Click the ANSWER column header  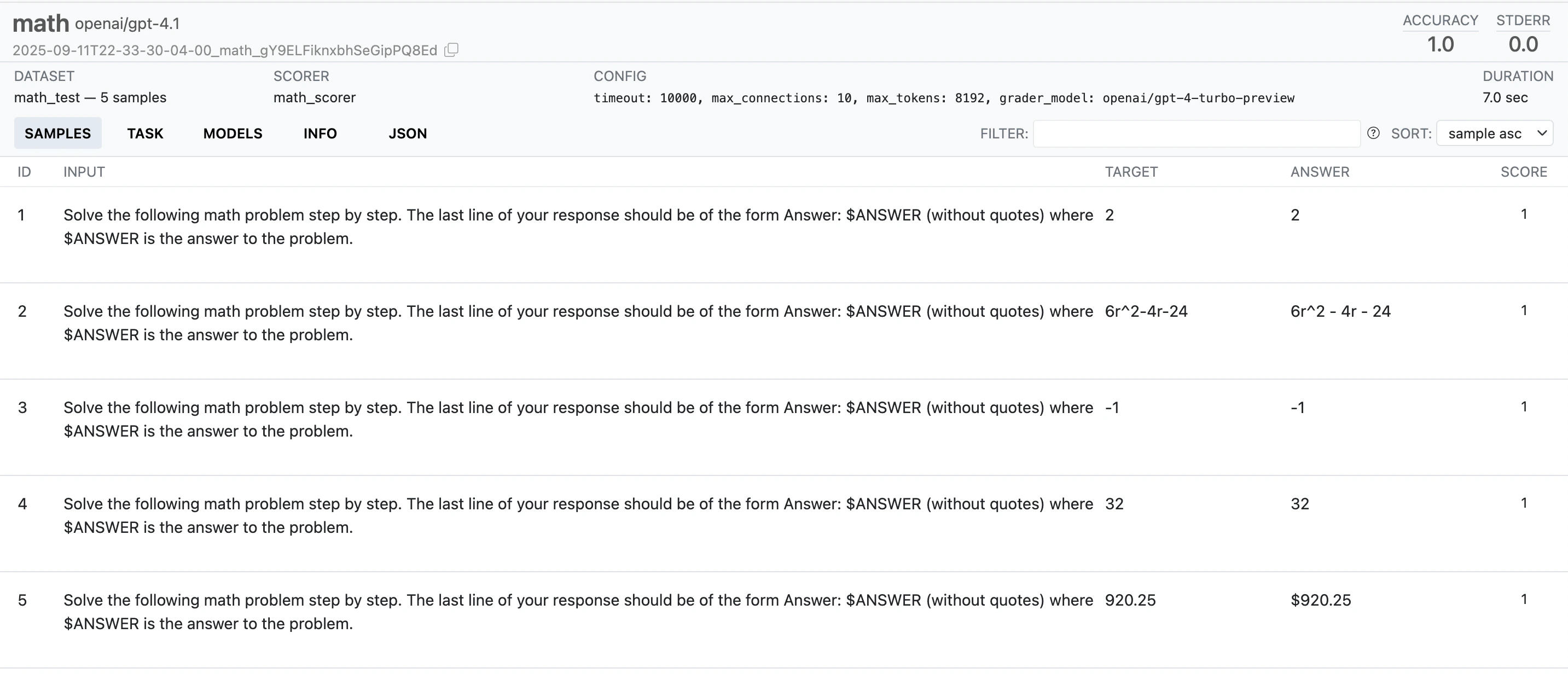click(x=1320, y=172)
